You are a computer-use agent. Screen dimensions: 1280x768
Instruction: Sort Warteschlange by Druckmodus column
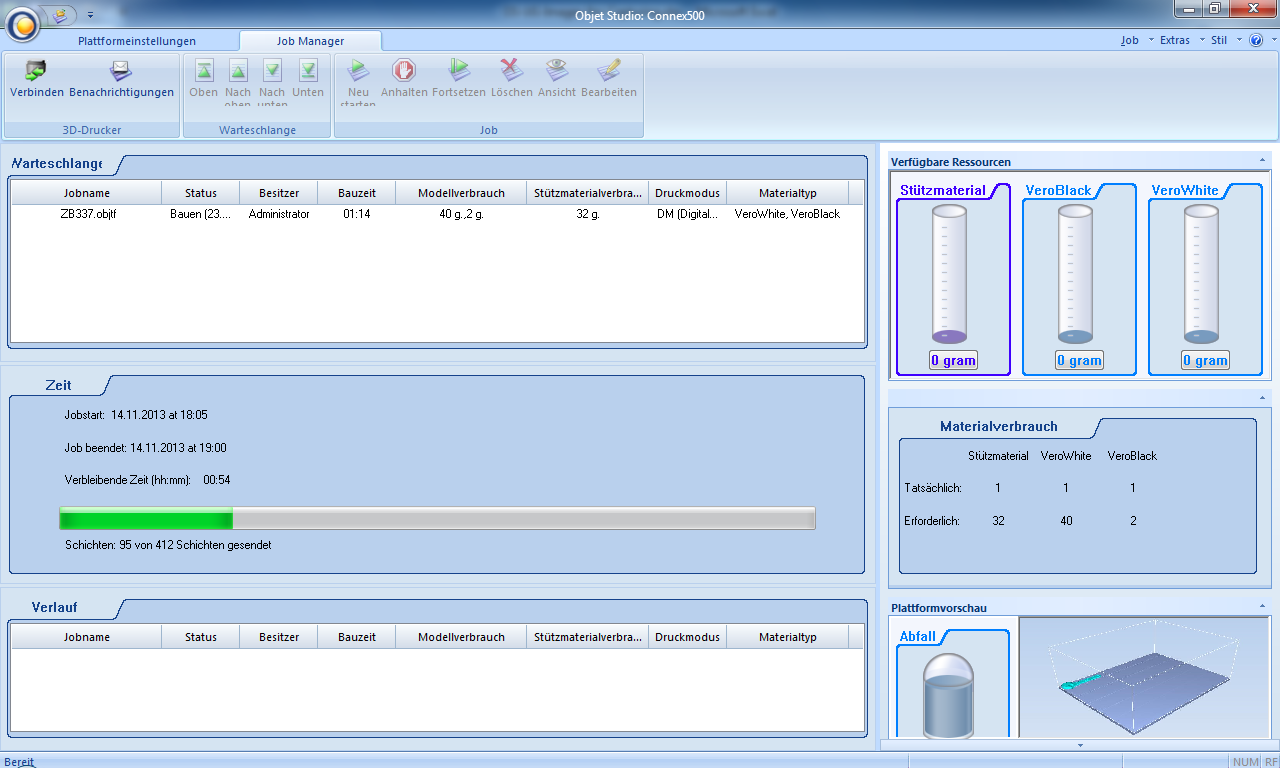[688, 193]
